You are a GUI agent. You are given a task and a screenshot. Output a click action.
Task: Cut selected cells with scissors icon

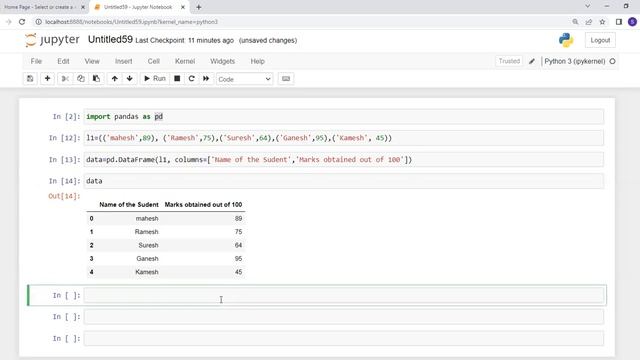tap(65, 79)
